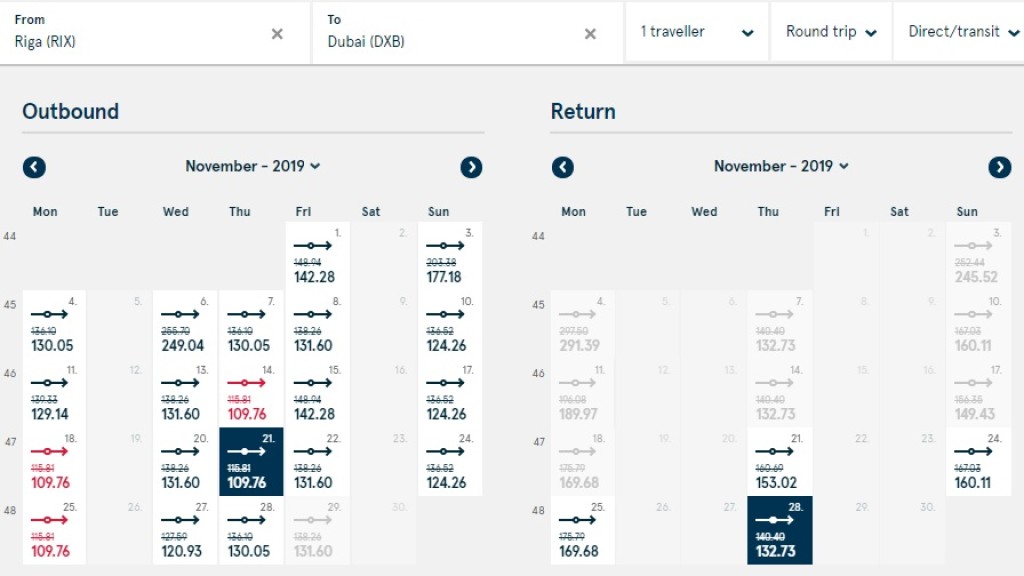The height and width of the screenshot is (576, 1024).
Task: Pick outbound November 27 at 120.93
Action: 185,530
